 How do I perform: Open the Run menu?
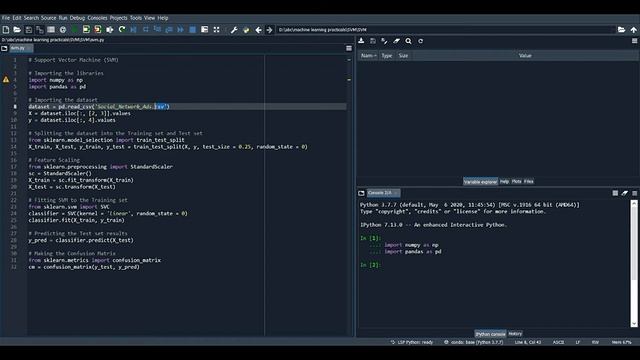point(63,18)
